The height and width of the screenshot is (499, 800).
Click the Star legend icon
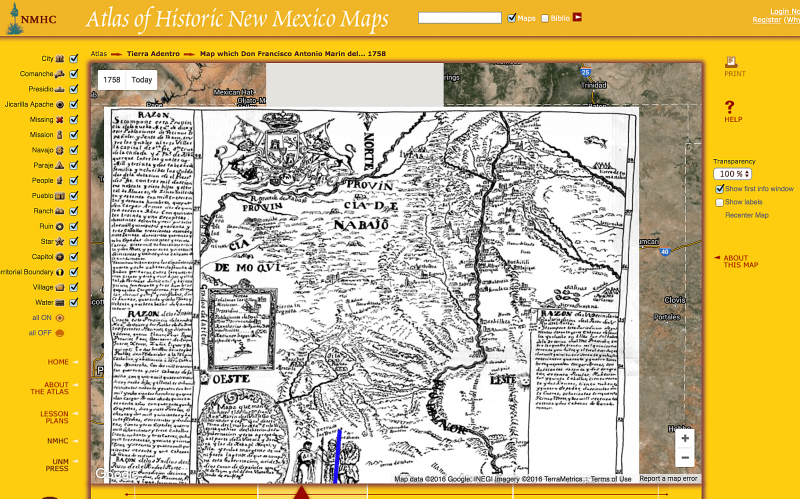click(60, 241)
